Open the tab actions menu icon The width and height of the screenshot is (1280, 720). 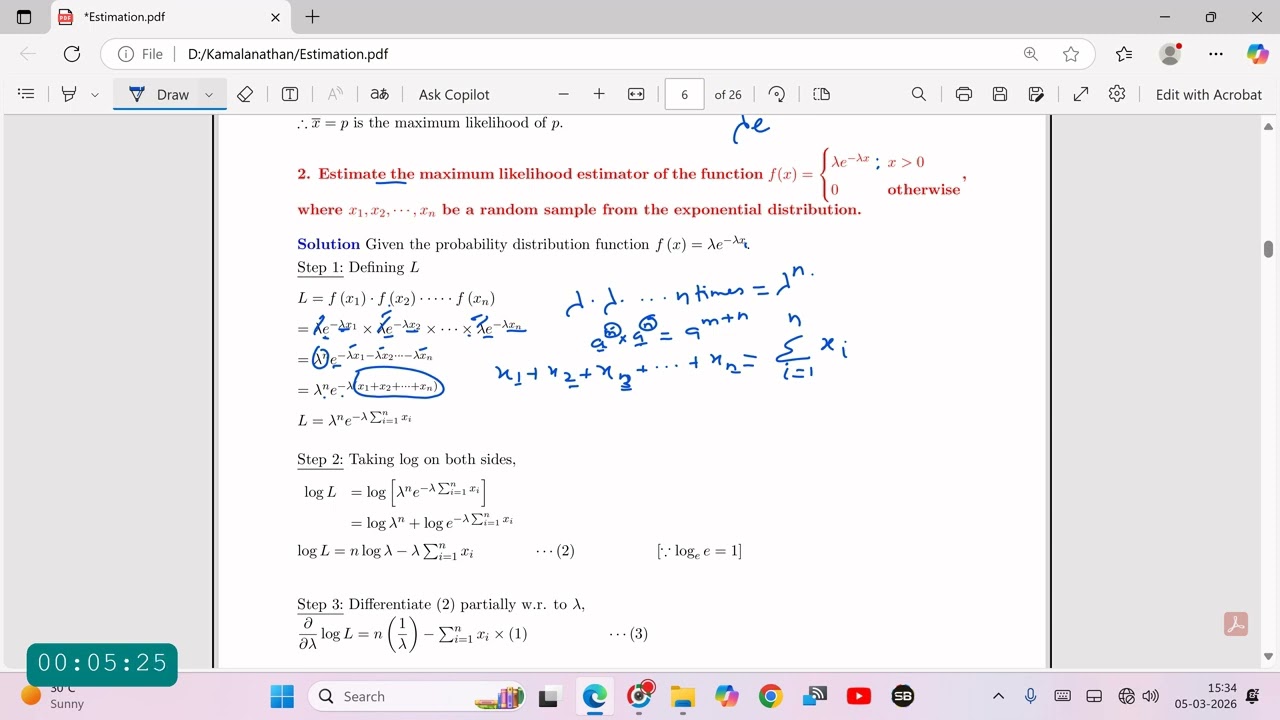pos(25,17)
